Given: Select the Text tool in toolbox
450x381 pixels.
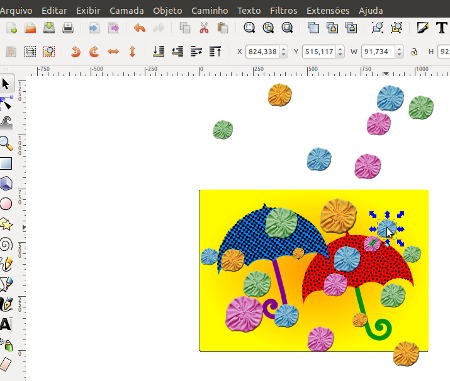Looking at the screenshot, I should pos(6,324).
